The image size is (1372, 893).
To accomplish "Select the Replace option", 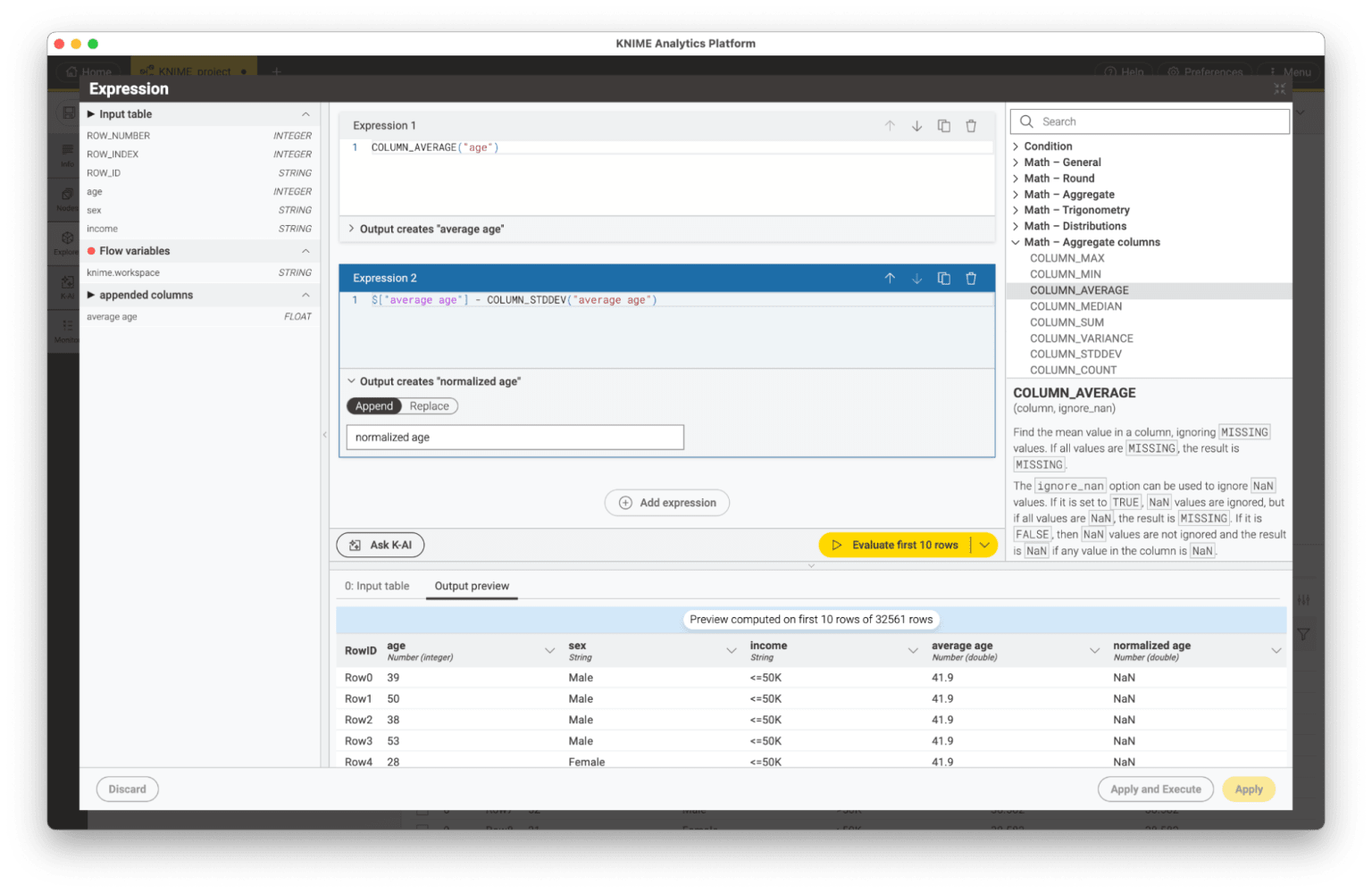I will pos(430,406).
